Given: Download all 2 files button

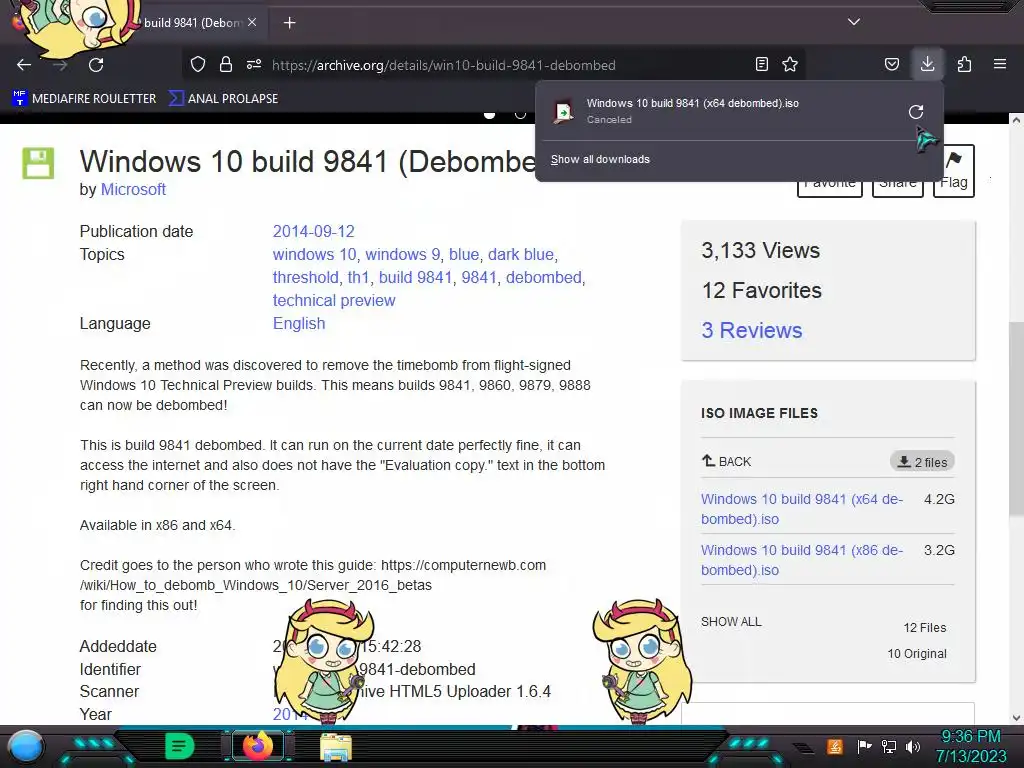Looking at the screenshot, I should [922, 462].
